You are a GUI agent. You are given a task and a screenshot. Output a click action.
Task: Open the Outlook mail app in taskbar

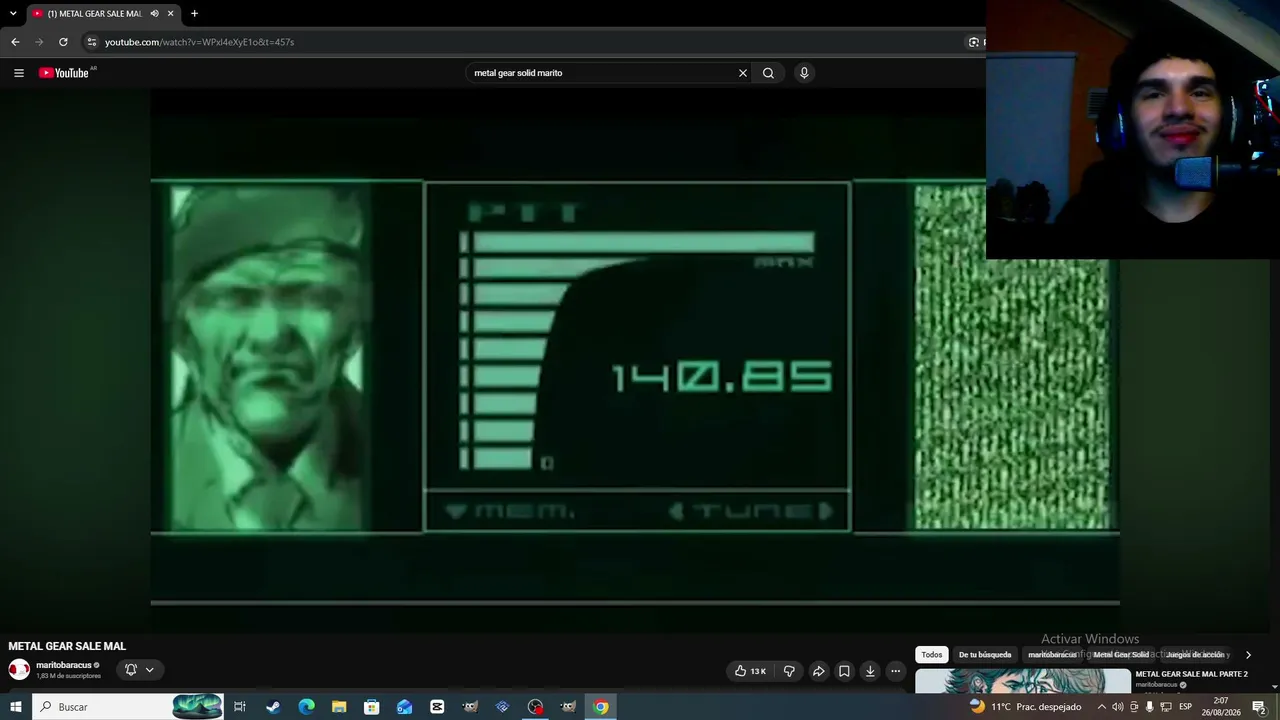404,707
